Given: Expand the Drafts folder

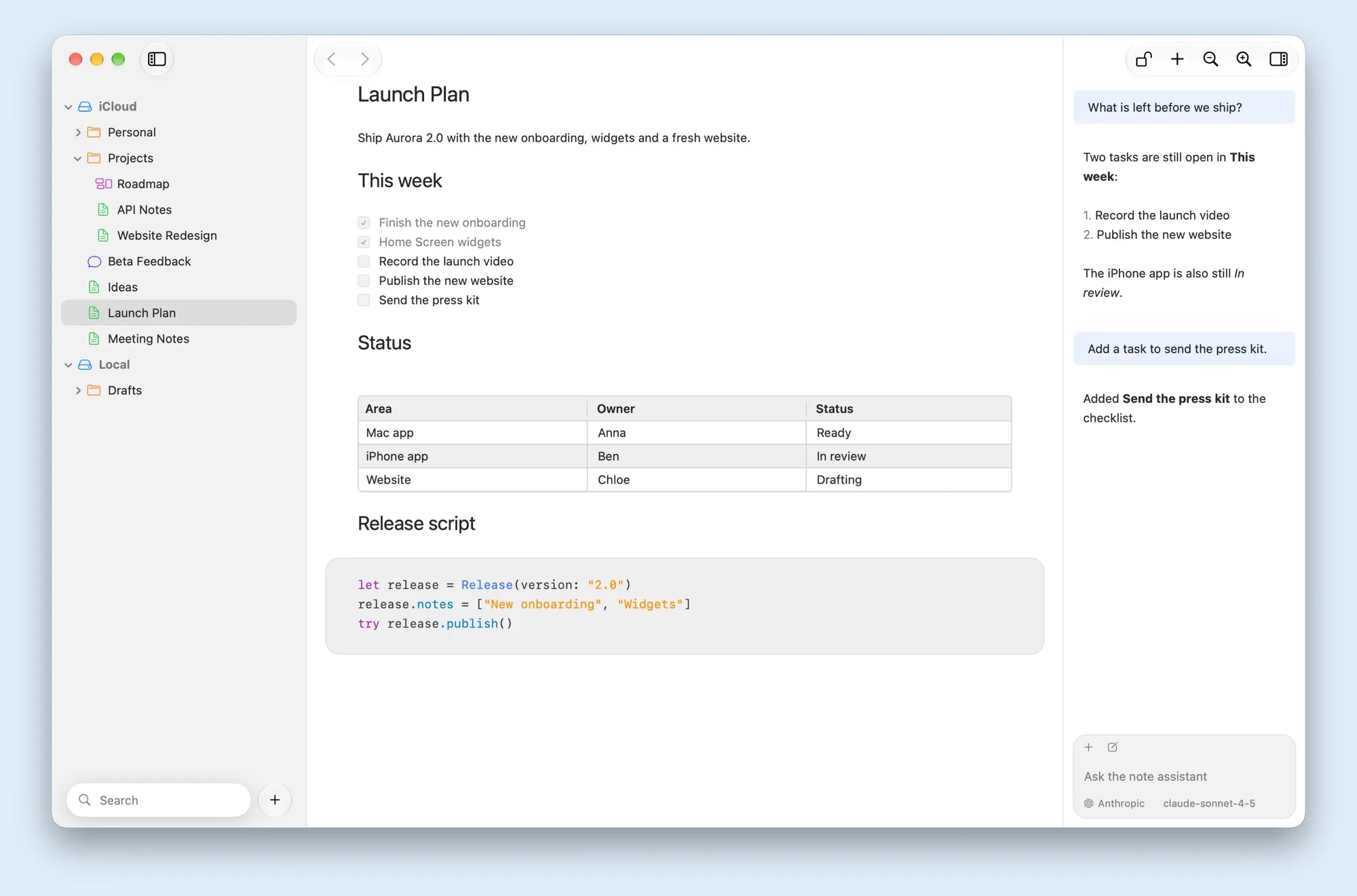Looking at the screenshot, I should coord(78,391).
